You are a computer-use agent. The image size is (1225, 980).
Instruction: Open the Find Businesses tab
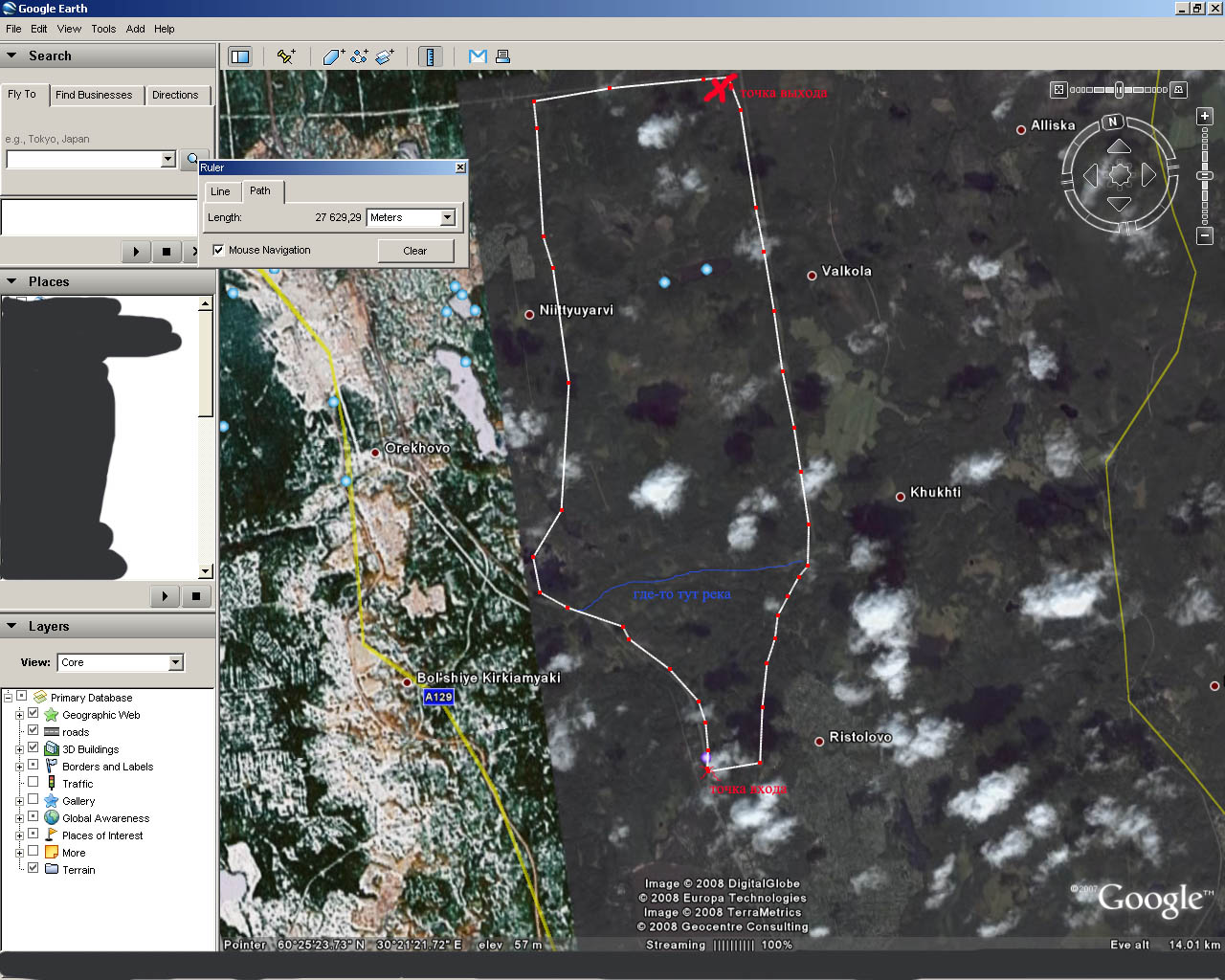coord(94,95)
